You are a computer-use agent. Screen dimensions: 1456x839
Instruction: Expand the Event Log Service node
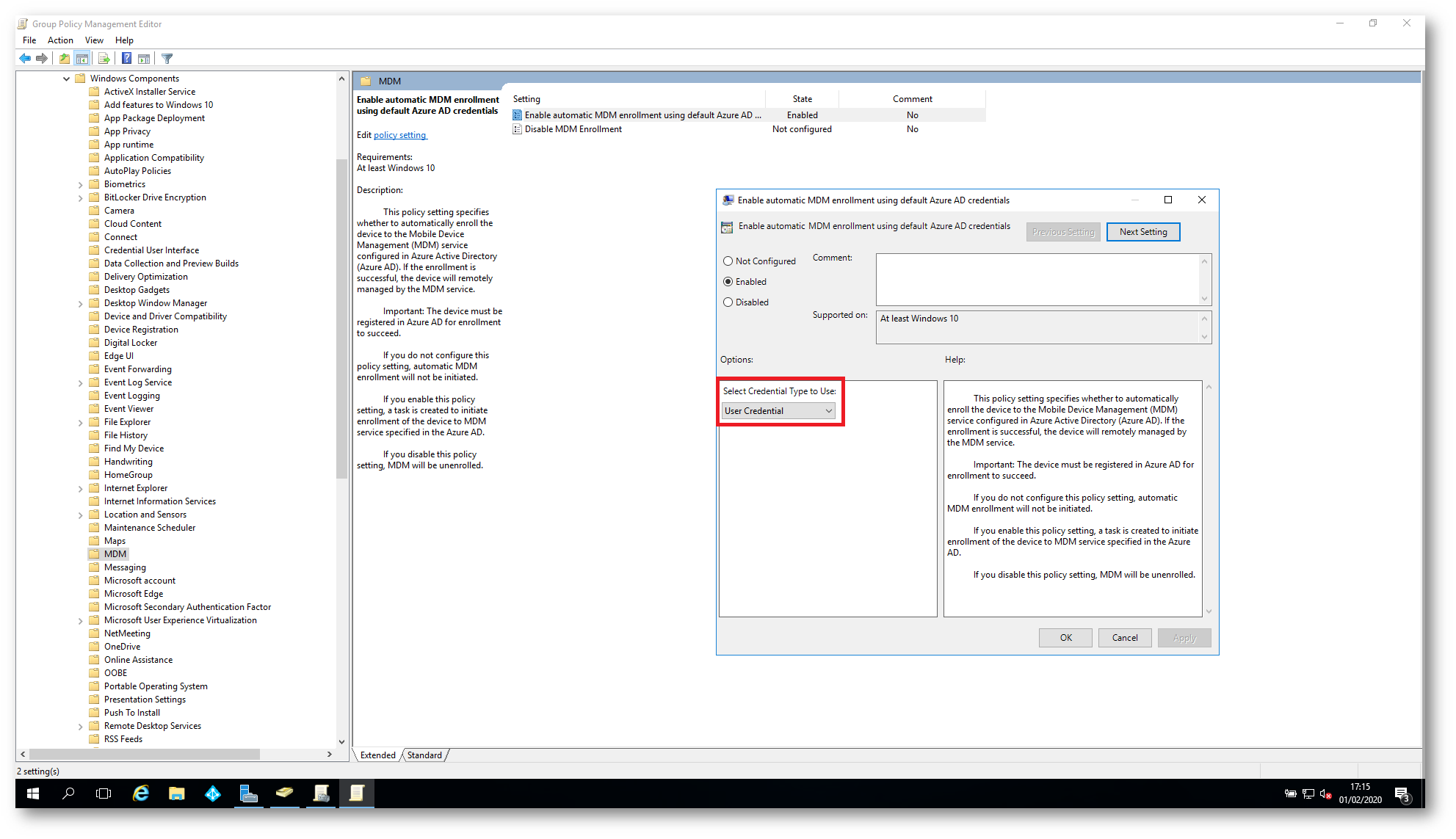[x=80, y=383]
